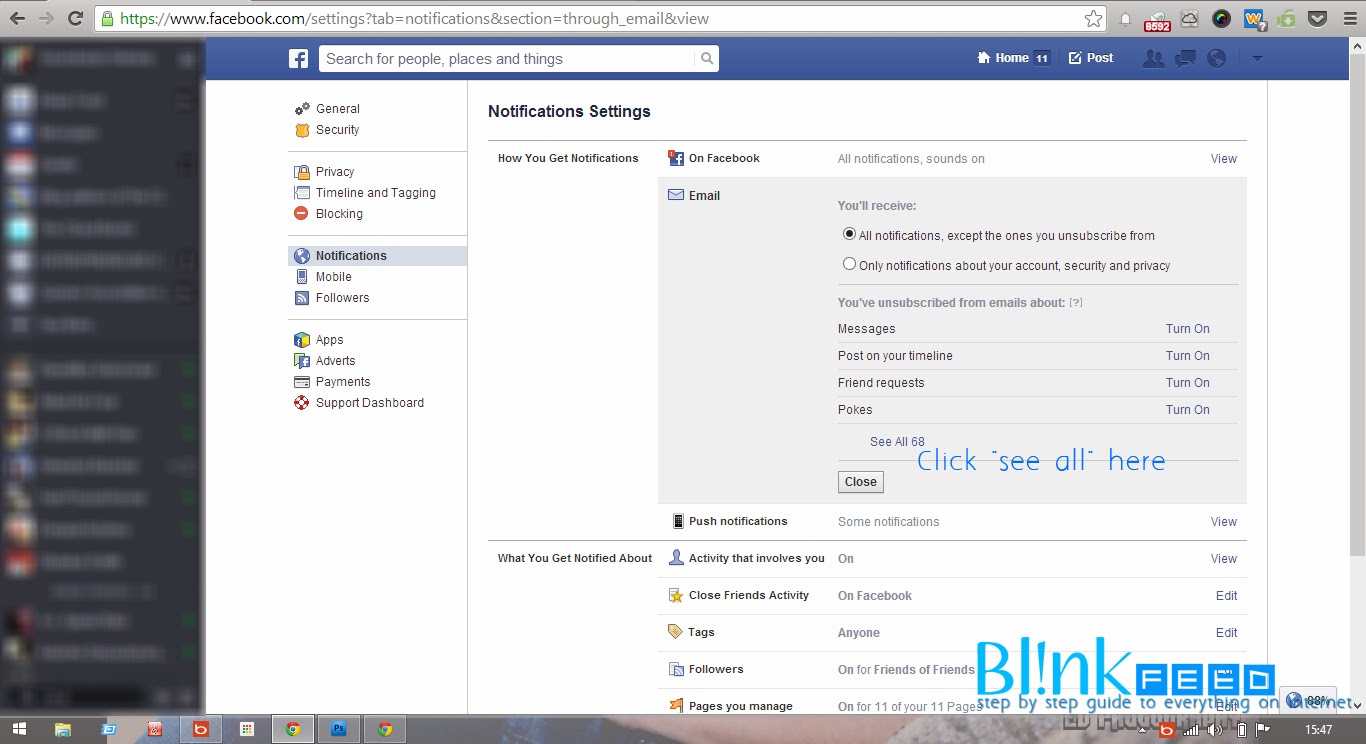Turn On email notifications for Messages

pyautogui.click(x=1187, y=329)
